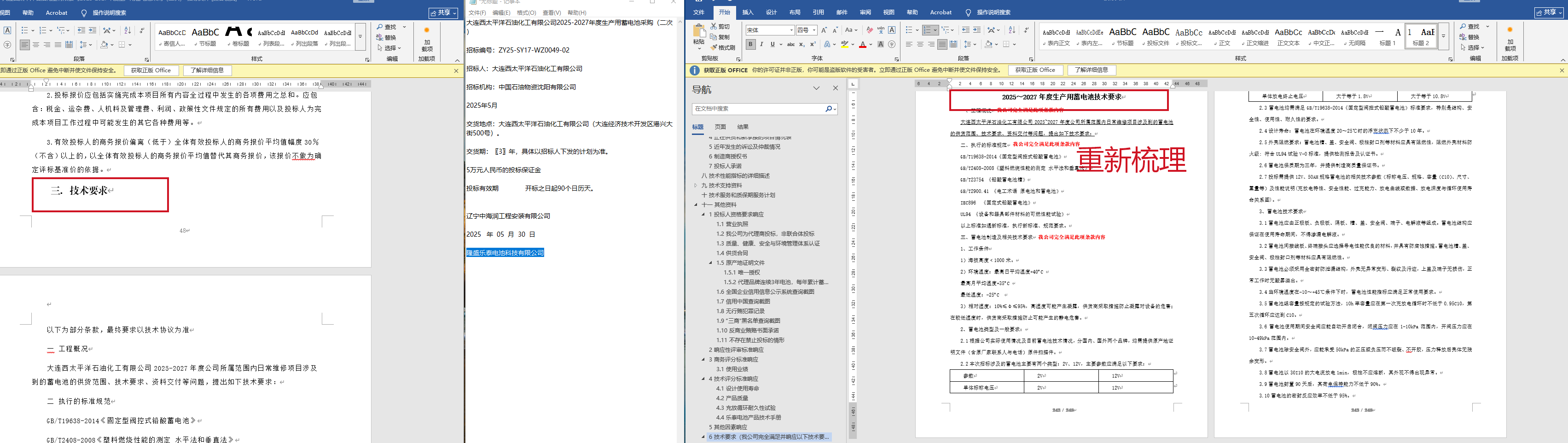Open the 格式(O) menu in Notepad
This screenshot has width=1568, height=443.
(526, 13)
